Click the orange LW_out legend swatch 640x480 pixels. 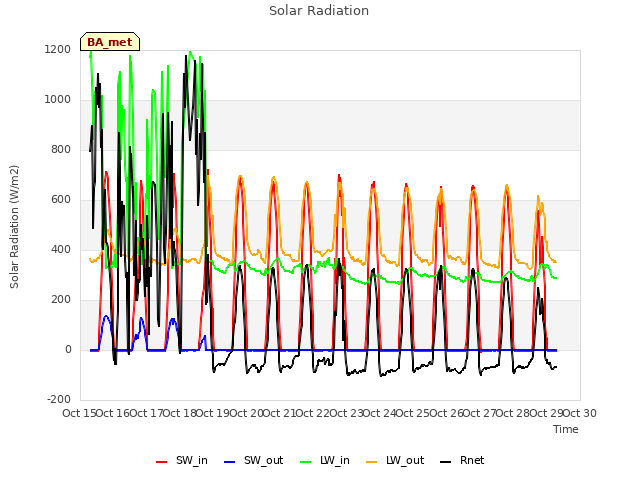pyautogui.click(x=371, y=462)
